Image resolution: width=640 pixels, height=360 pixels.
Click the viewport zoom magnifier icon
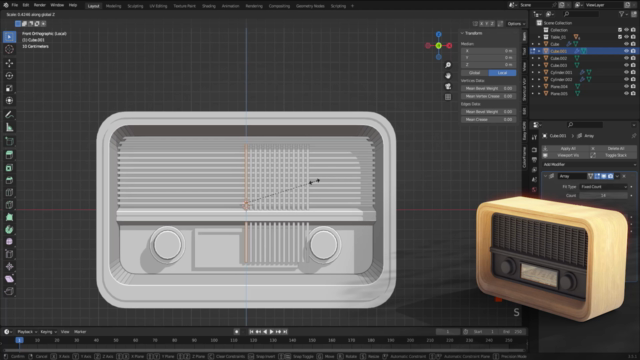coord(448,65)
